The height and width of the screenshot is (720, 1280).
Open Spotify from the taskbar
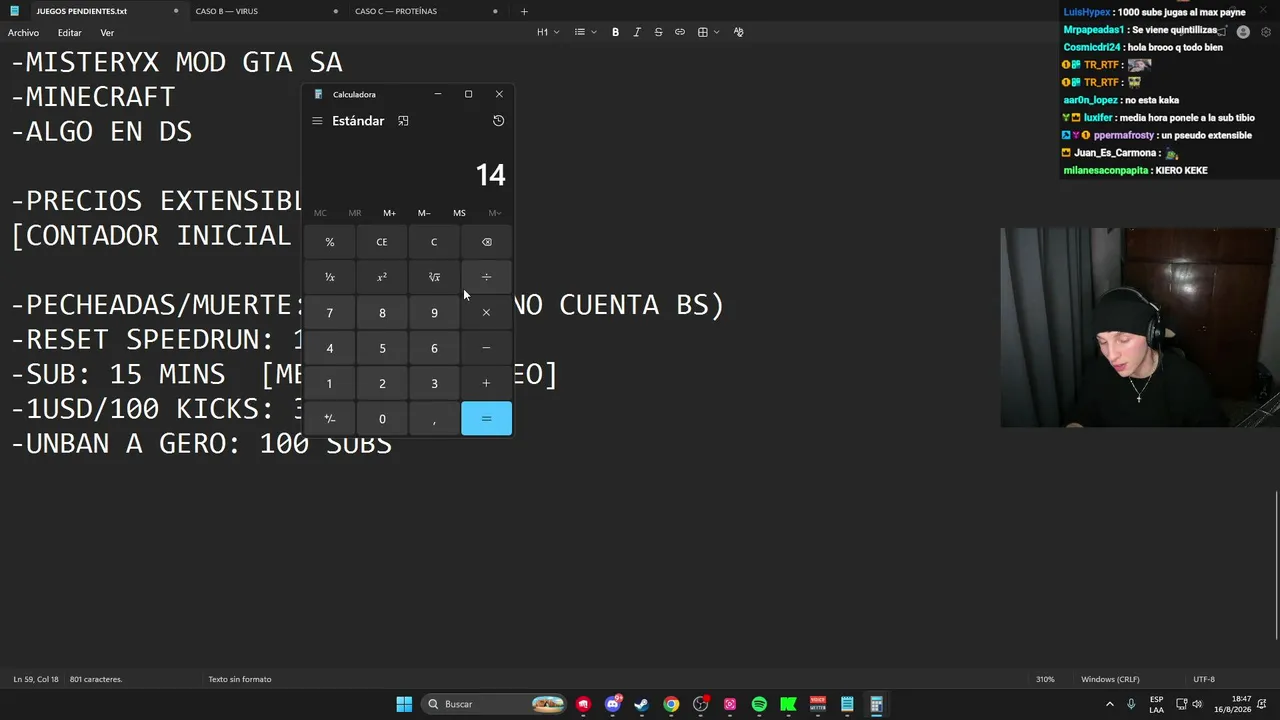[759, 704]
